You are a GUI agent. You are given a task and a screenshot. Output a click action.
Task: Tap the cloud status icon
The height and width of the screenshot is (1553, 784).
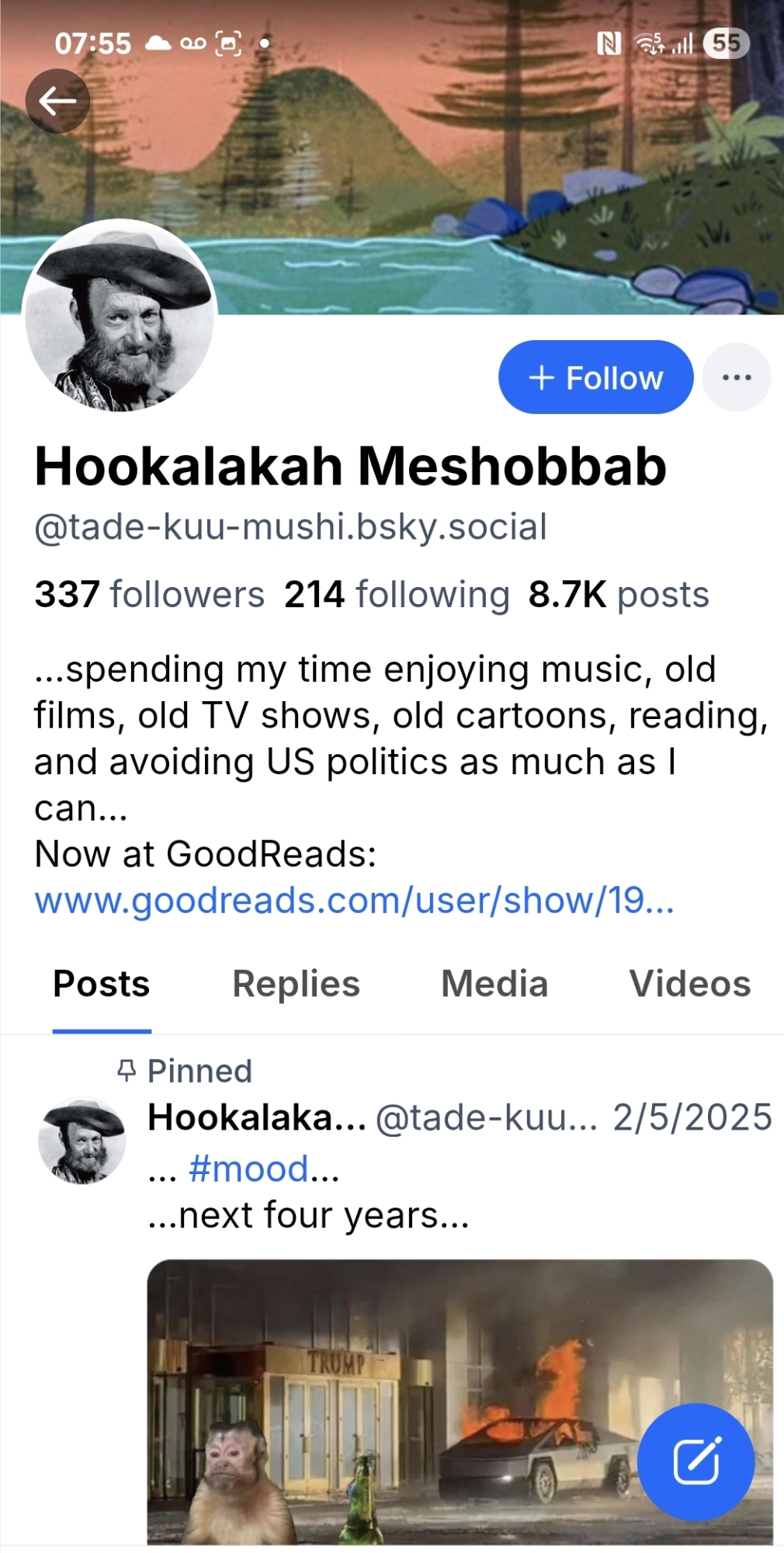click(x=158, y=43)
